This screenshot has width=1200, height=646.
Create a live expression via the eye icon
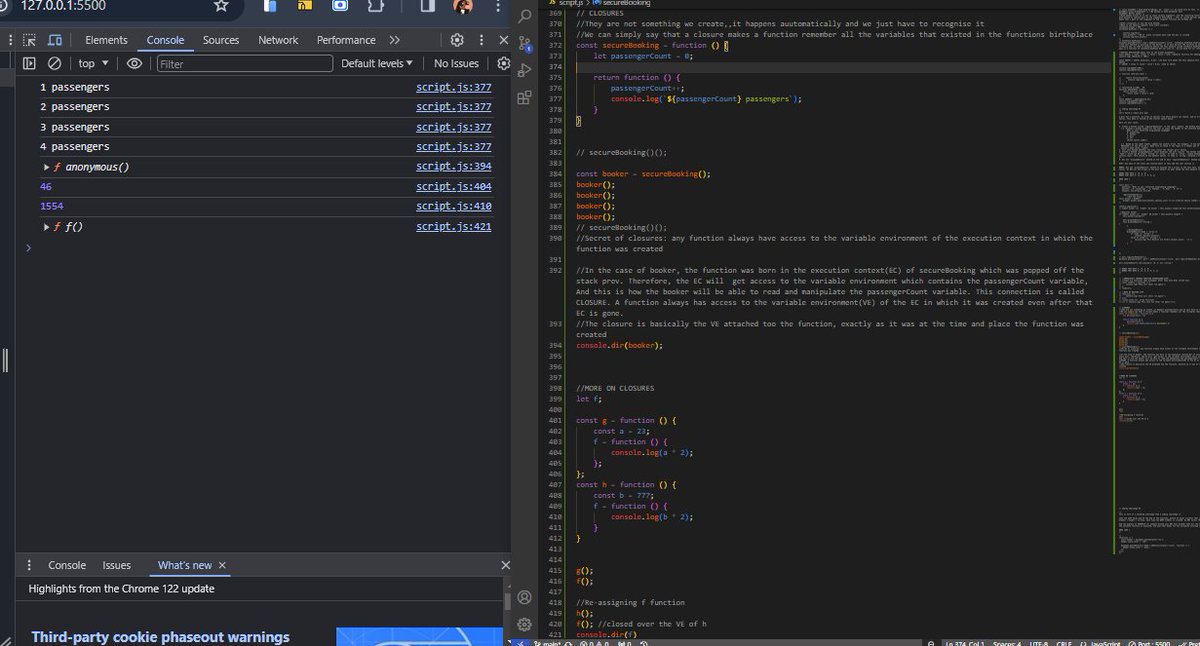coord(135,63)
